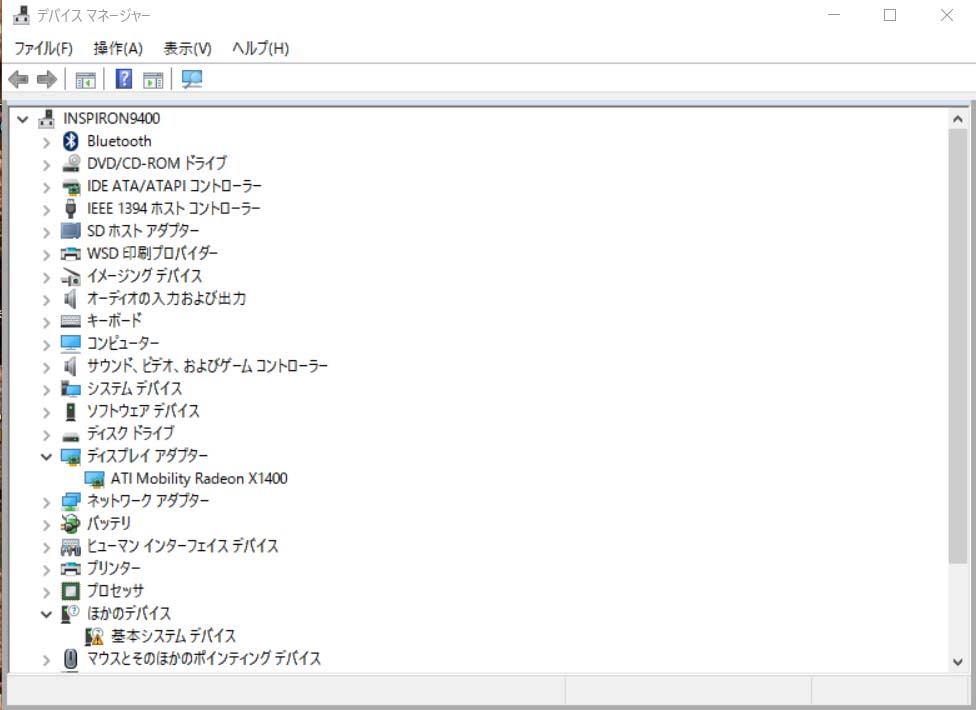The image size is (976, 710).
Task: Open the ヘルプ(H) menu
Action: (261, 48)
